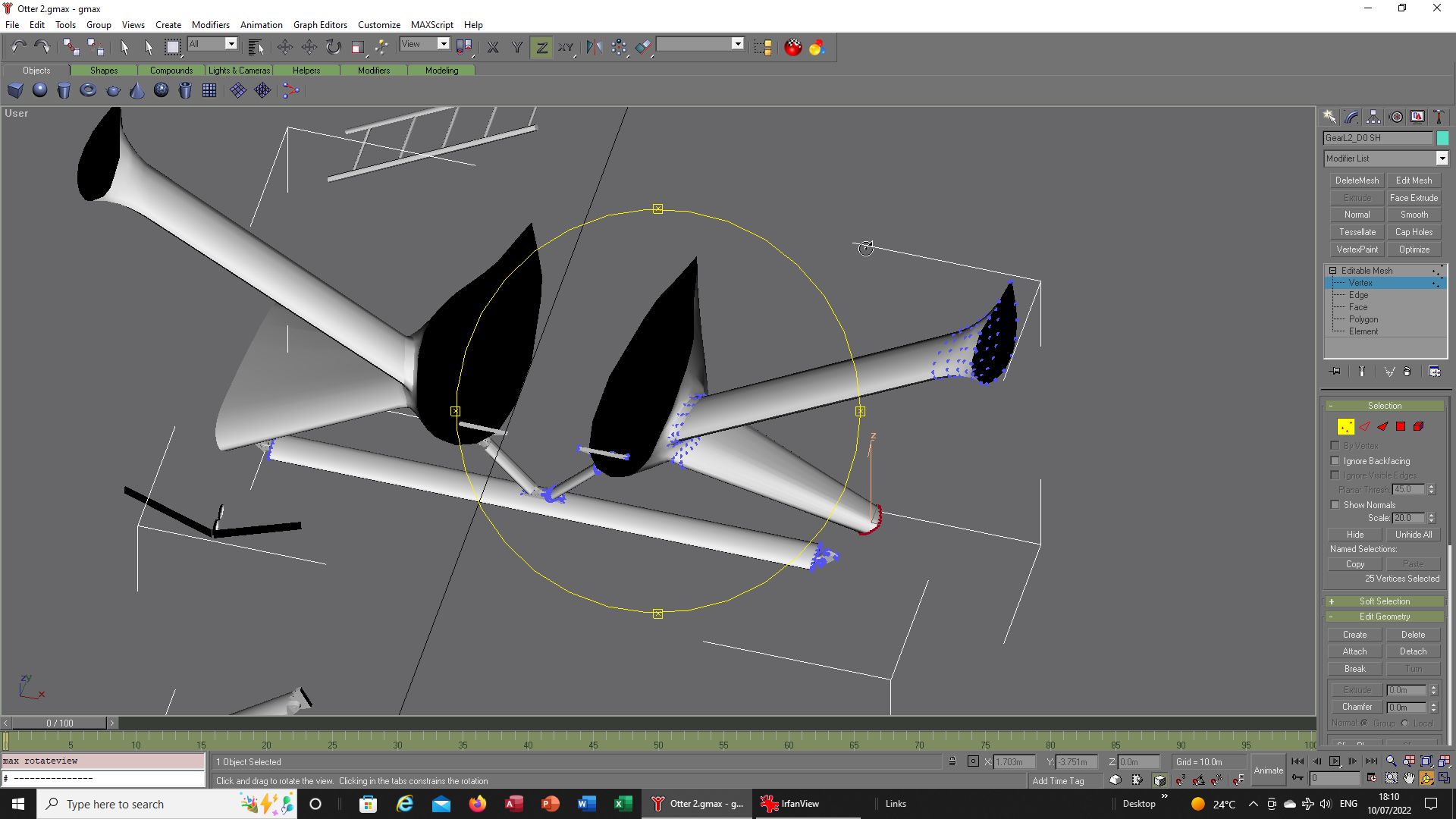Open the View reference coordinate dropdown
Image resolution: width=1456 pixels, height=819 pixels.
click(444, 44)
